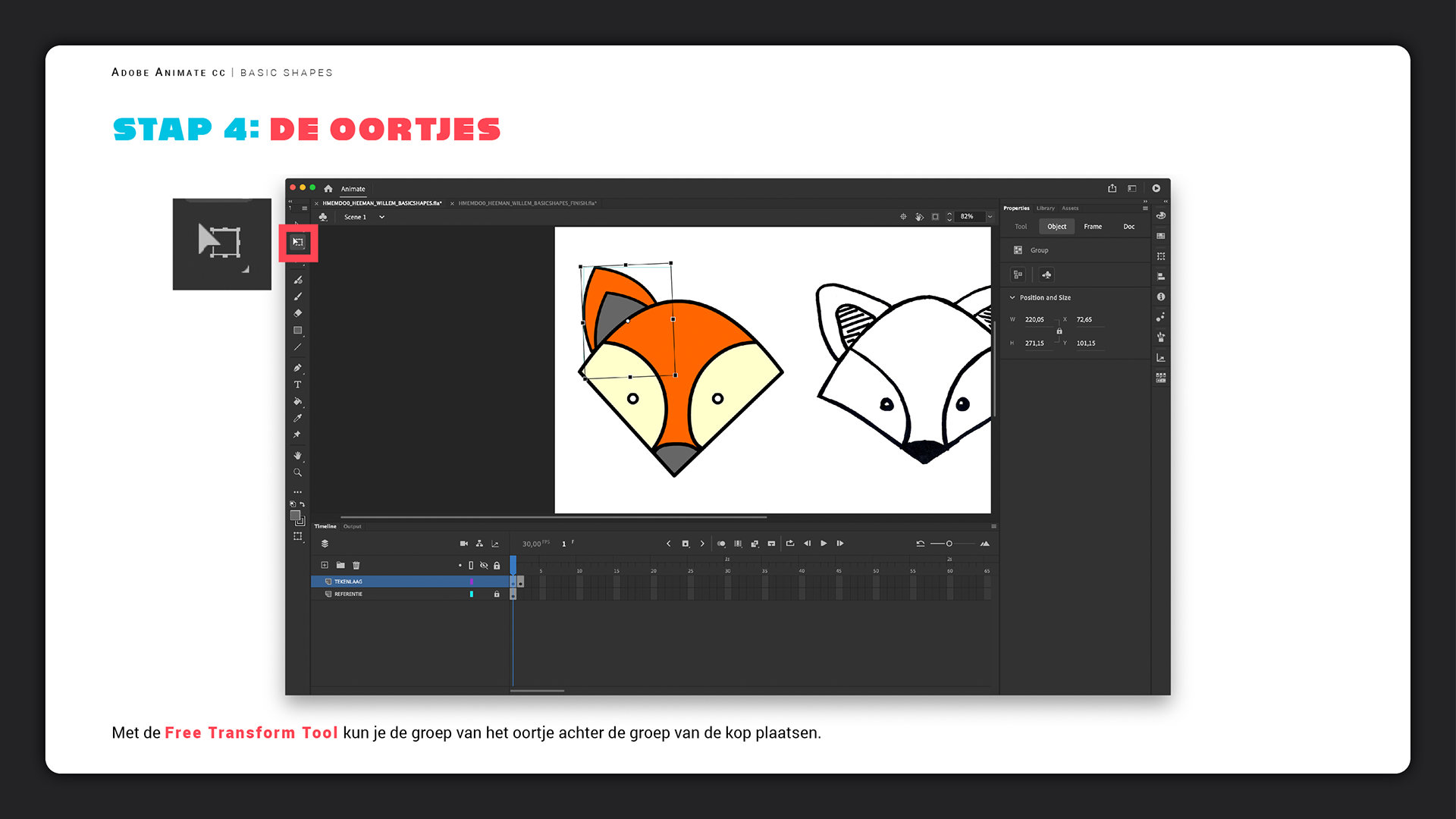1456x819 pixels.
Task: Toggle width-height constrain lock
Action: [x=1059, y=331]
